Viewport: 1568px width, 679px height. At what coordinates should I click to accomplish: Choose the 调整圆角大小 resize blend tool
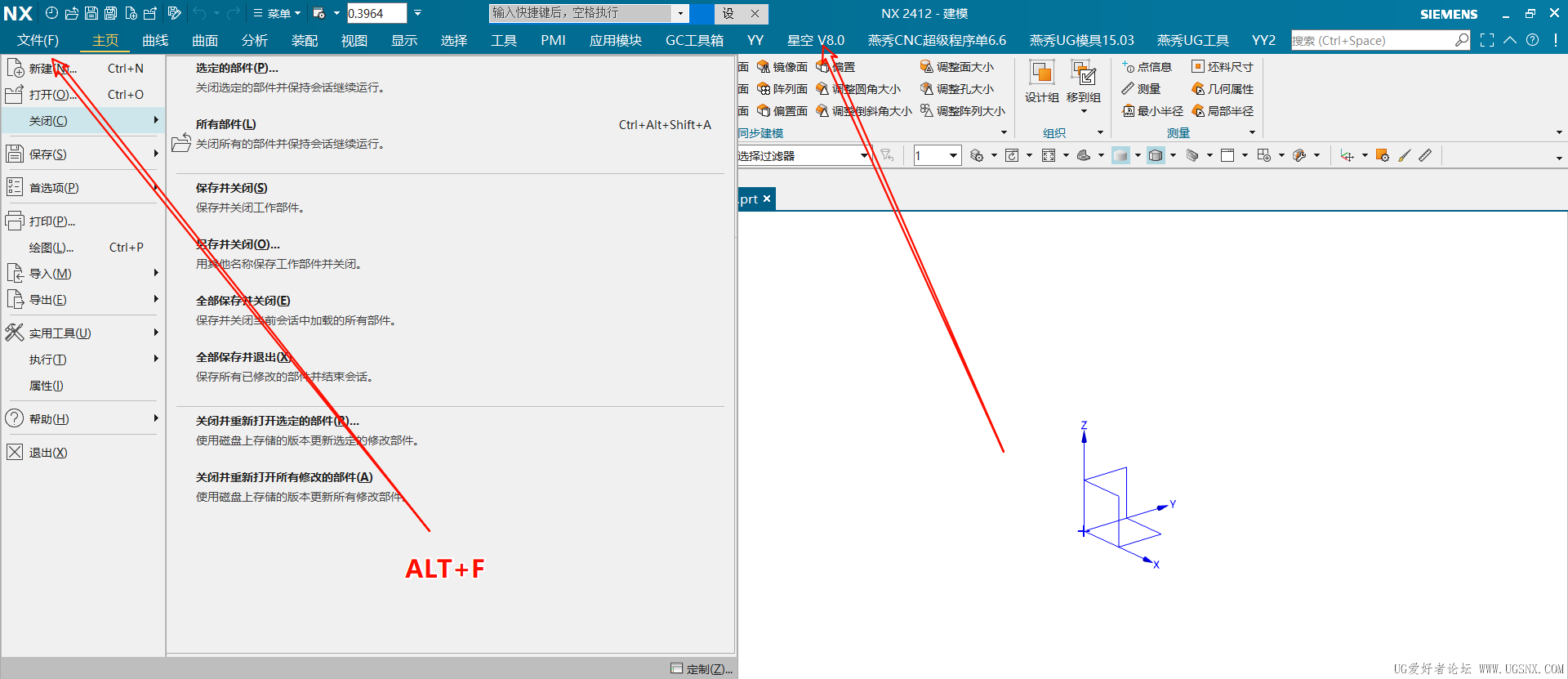(x=858, y=89)
